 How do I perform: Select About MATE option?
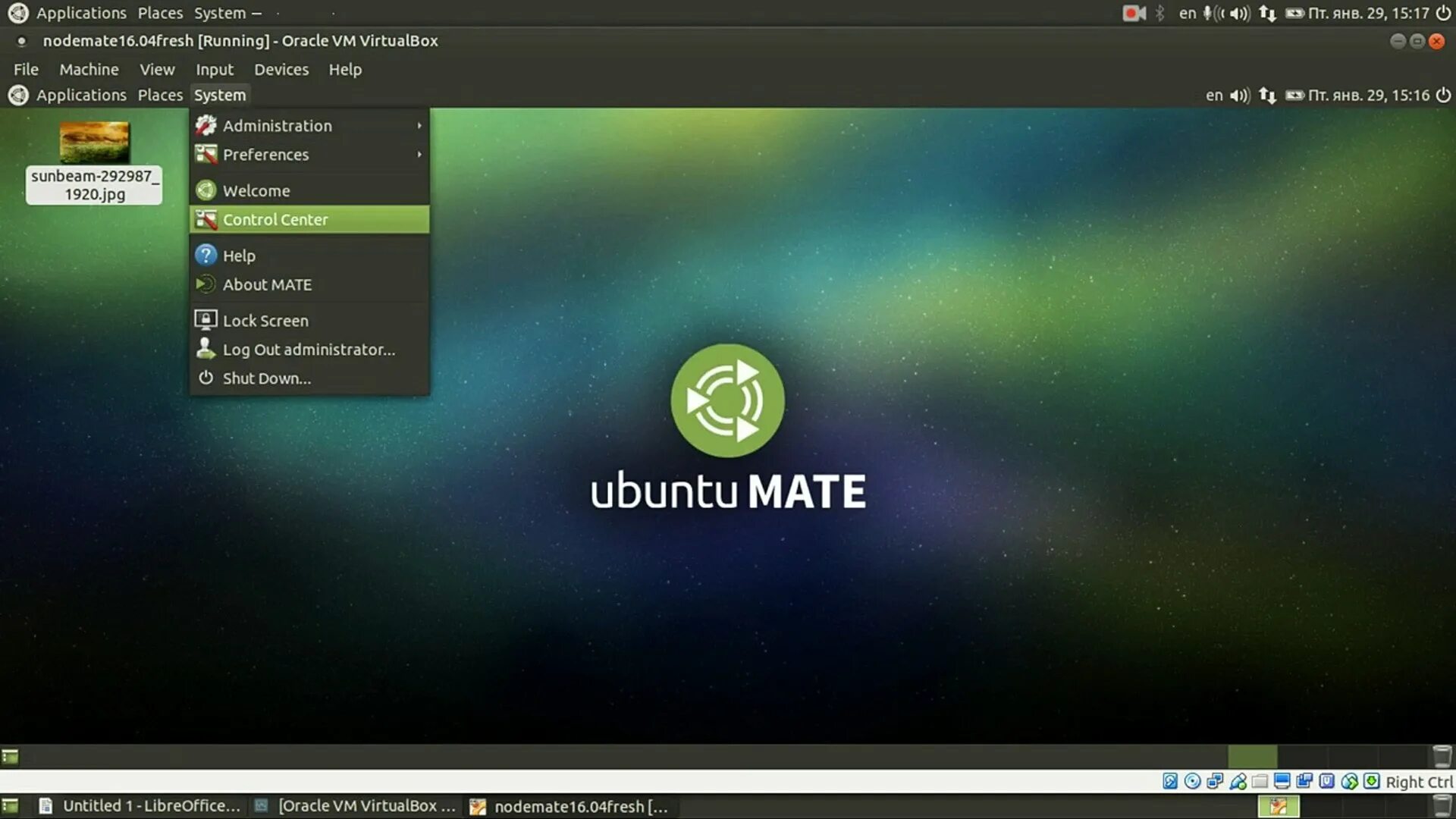point(267,284)
